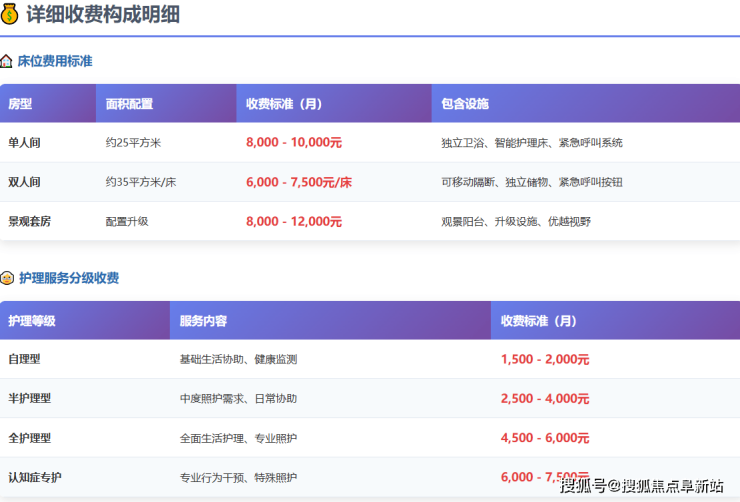740x502 pixels.
Task: Click the 护理等级 column header
Action: click(x=32, y=321)
